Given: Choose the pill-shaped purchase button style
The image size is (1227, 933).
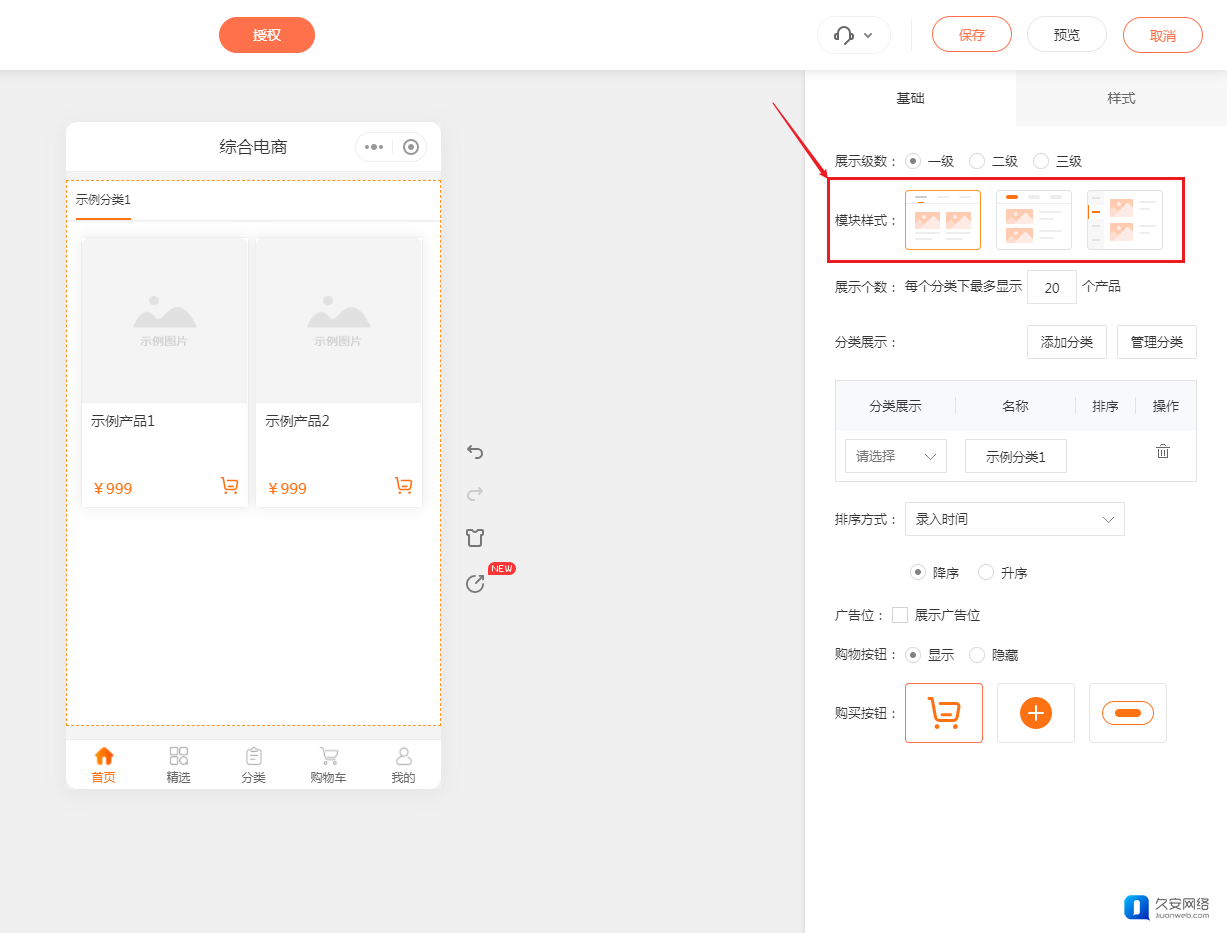Looking at the screenshot, I should coord(1127,713).
